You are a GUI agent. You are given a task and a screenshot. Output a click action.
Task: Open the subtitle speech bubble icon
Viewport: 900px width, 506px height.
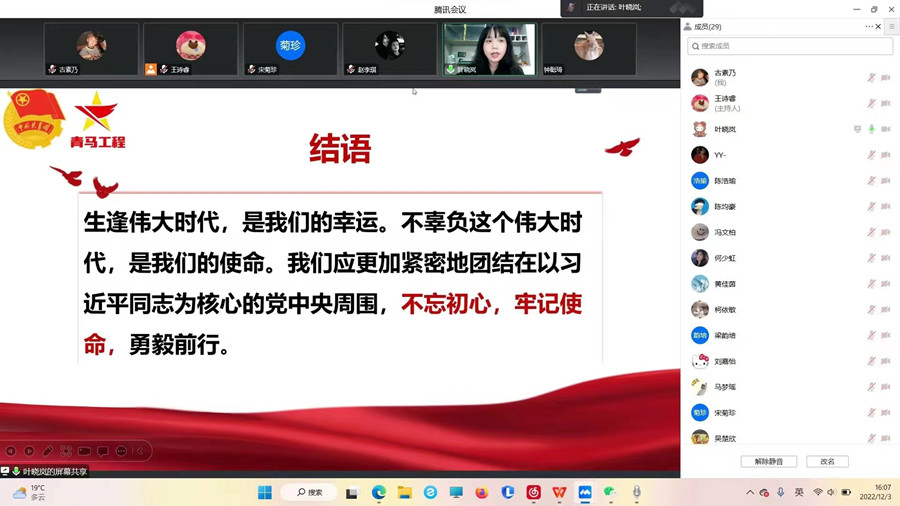tap(102, 451)
